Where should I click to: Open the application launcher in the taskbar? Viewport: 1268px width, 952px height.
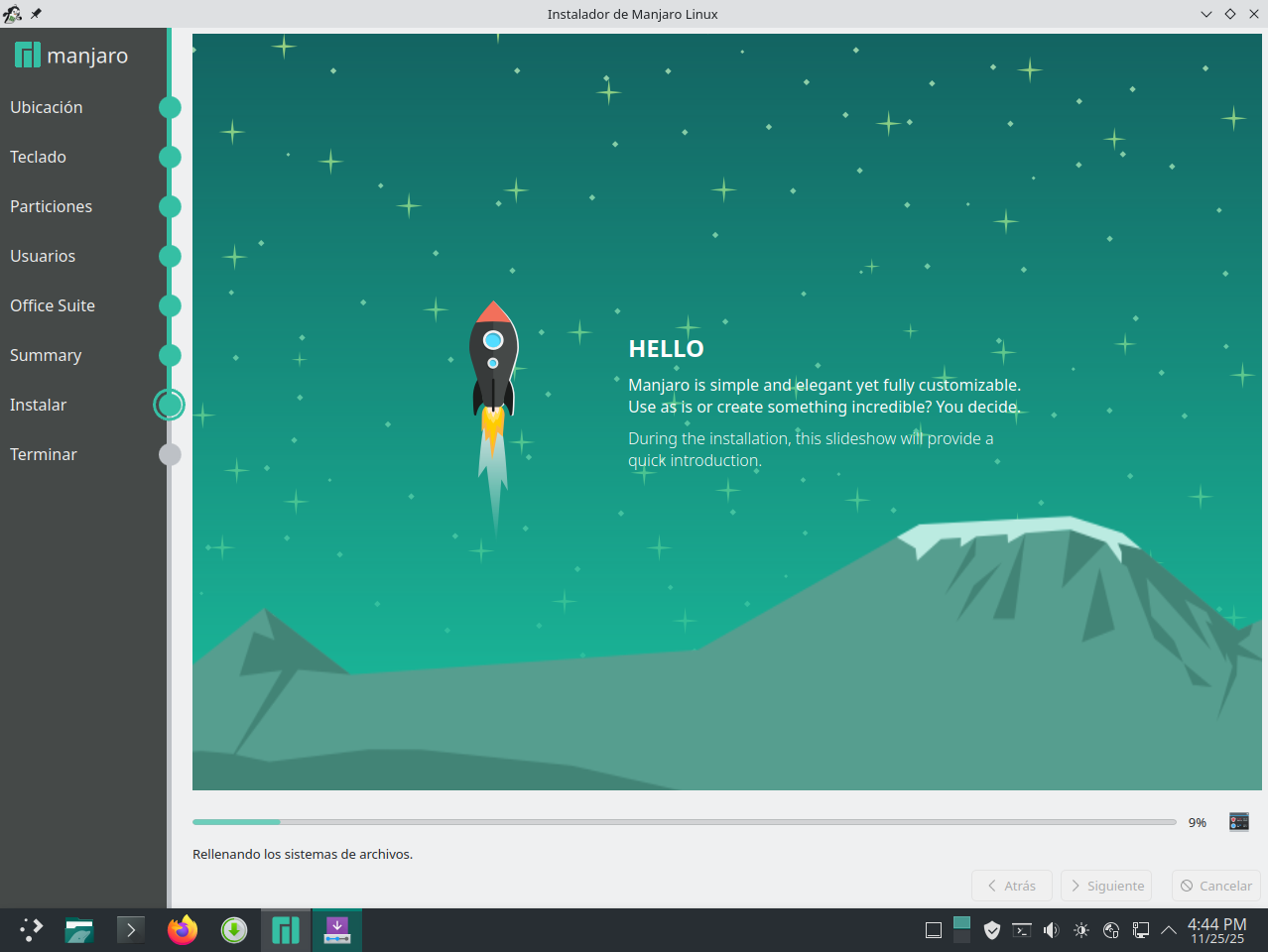click(x=32, y=930)
